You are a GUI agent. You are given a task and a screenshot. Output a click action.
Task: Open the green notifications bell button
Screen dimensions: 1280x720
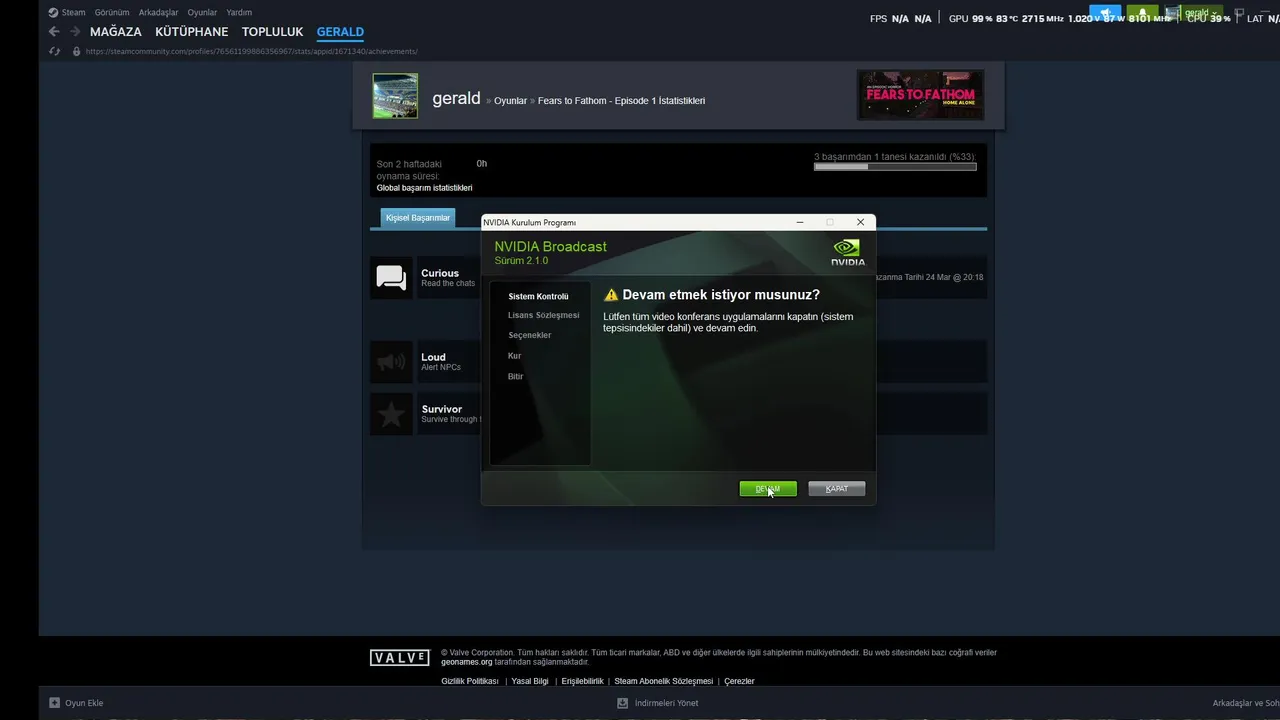1142,14
